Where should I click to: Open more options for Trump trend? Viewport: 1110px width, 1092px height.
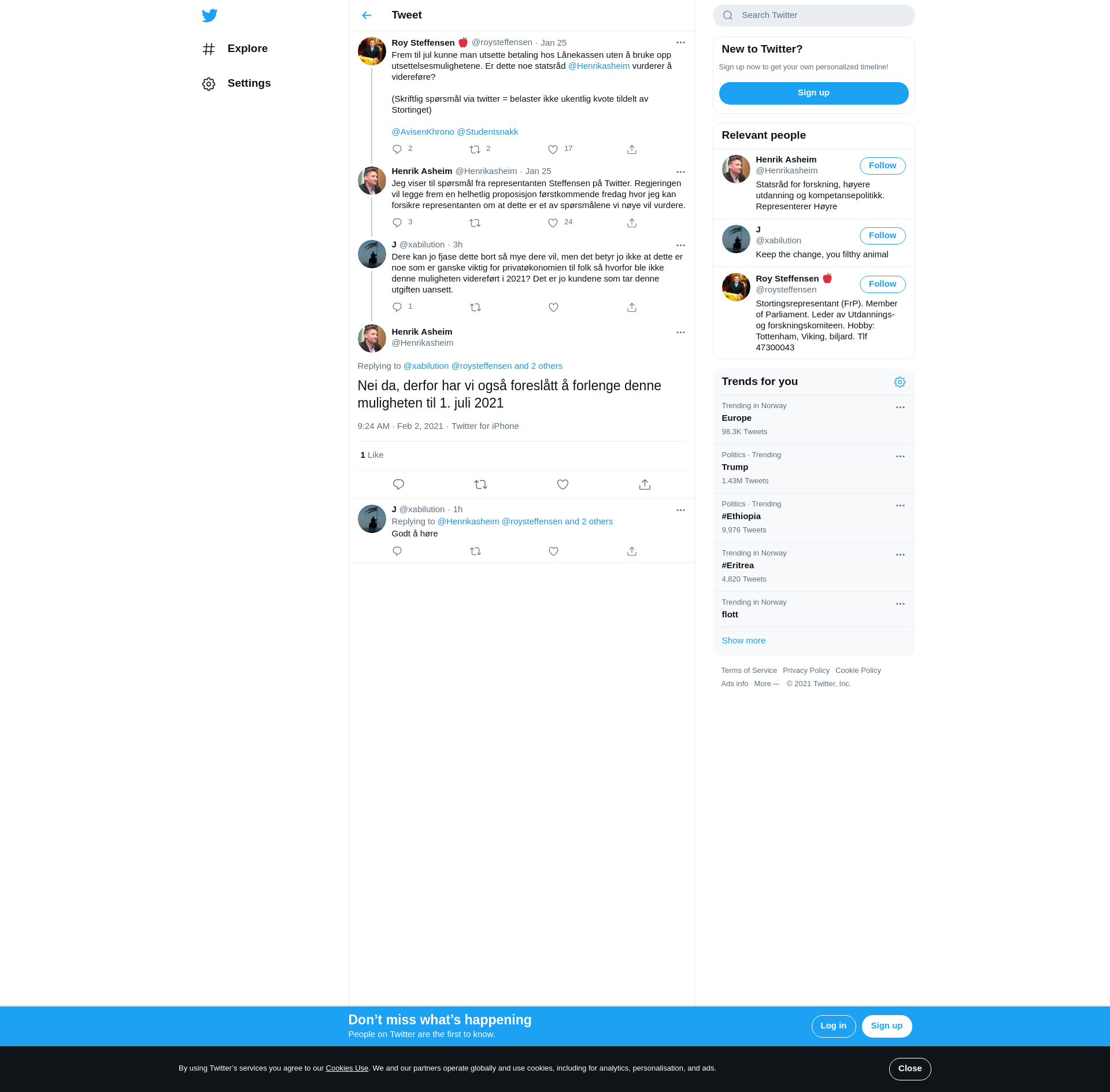[x=900, y=457]
